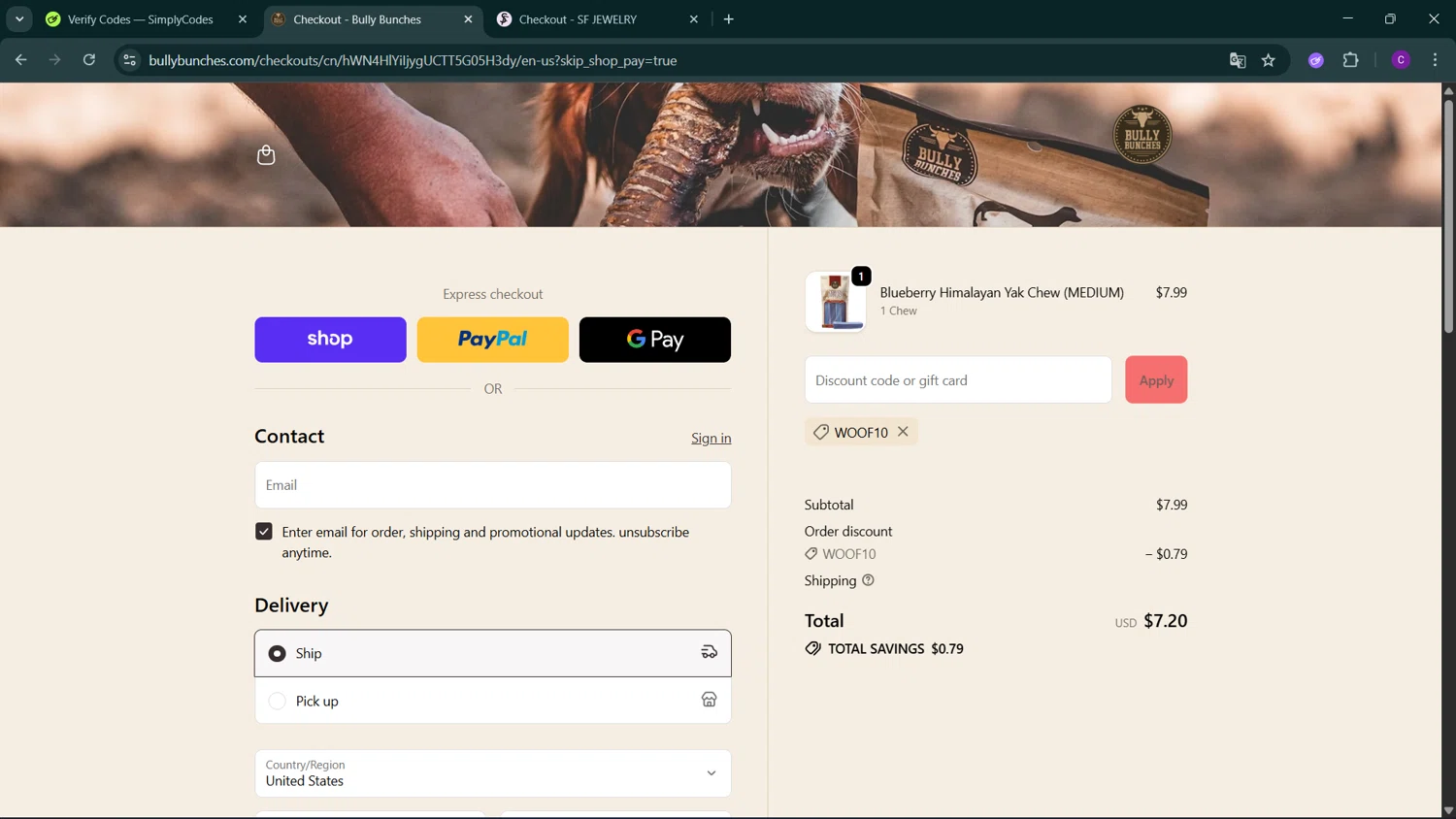Image resolution: width=1456 pixels, height=819 pixels.
Task: Select the Ship delivery option
Action: pos(492,653)
